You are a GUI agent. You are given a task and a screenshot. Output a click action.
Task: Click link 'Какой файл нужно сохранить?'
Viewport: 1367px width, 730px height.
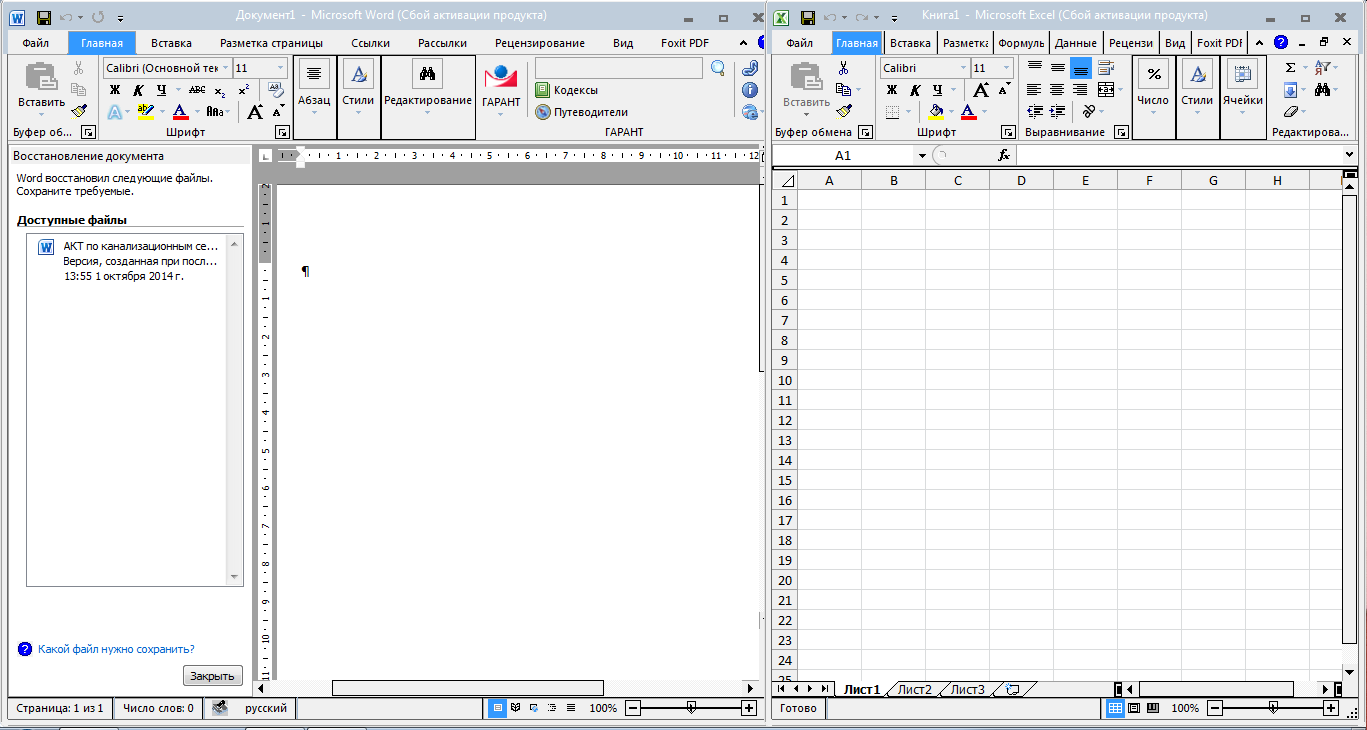[x=116, y=649]
